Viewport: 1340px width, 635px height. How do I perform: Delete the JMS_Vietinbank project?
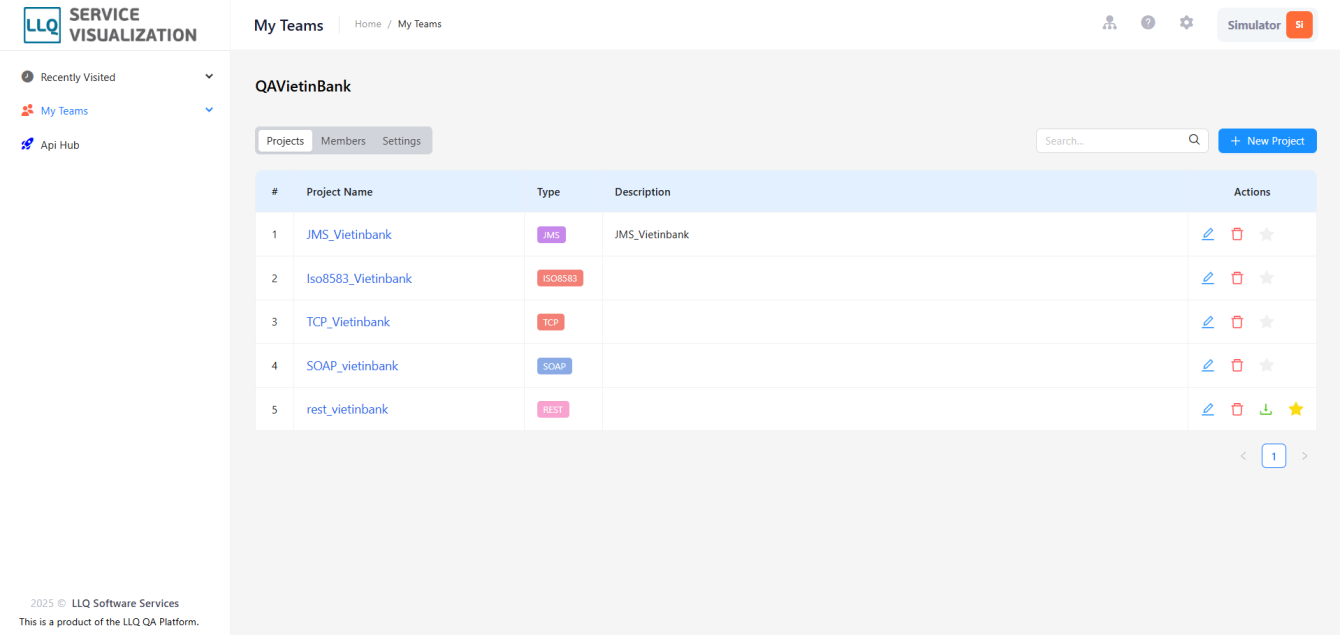pos(1237,234)
